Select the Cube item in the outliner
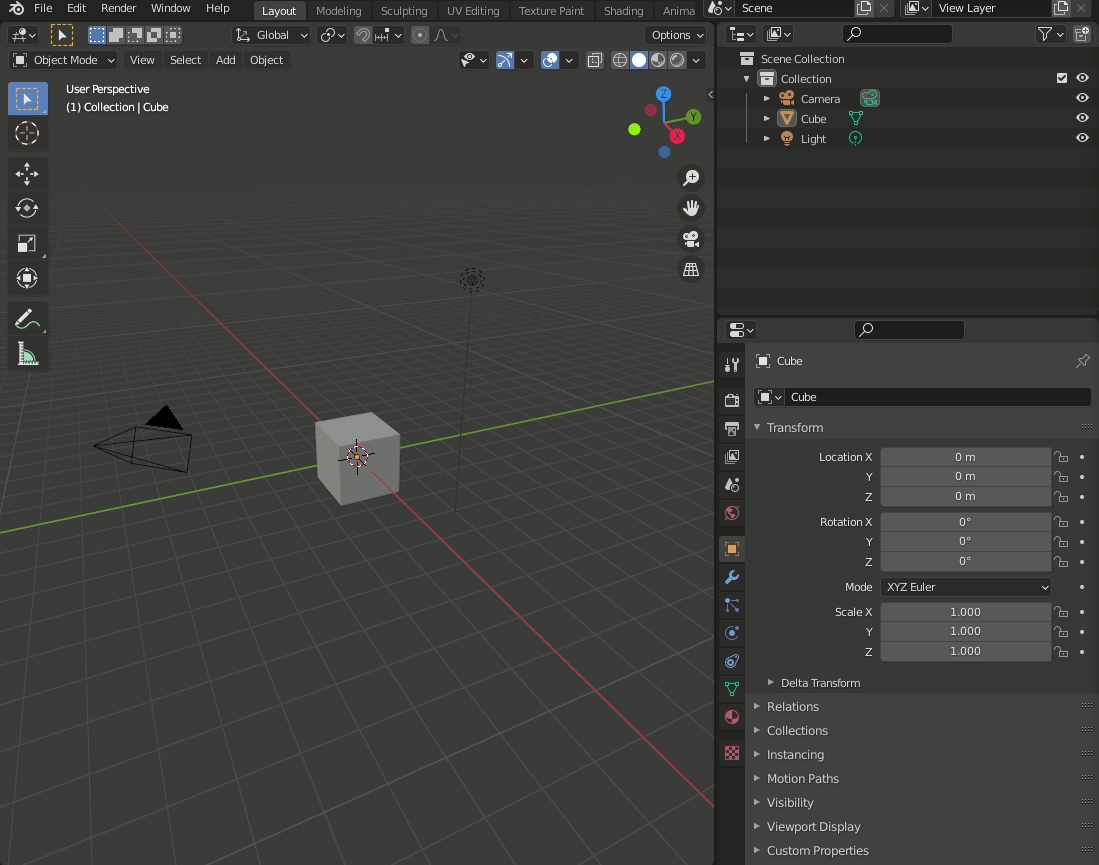The image size is (1099, 865). point(813,118)
